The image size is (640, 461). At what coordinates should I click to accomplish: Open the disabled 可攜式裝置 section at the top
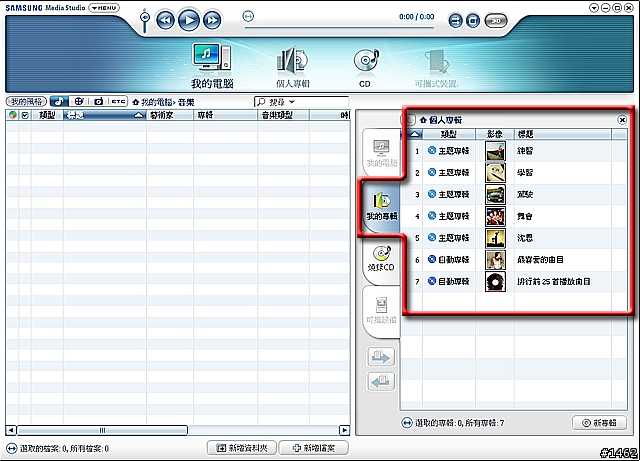tap(436, 69)
